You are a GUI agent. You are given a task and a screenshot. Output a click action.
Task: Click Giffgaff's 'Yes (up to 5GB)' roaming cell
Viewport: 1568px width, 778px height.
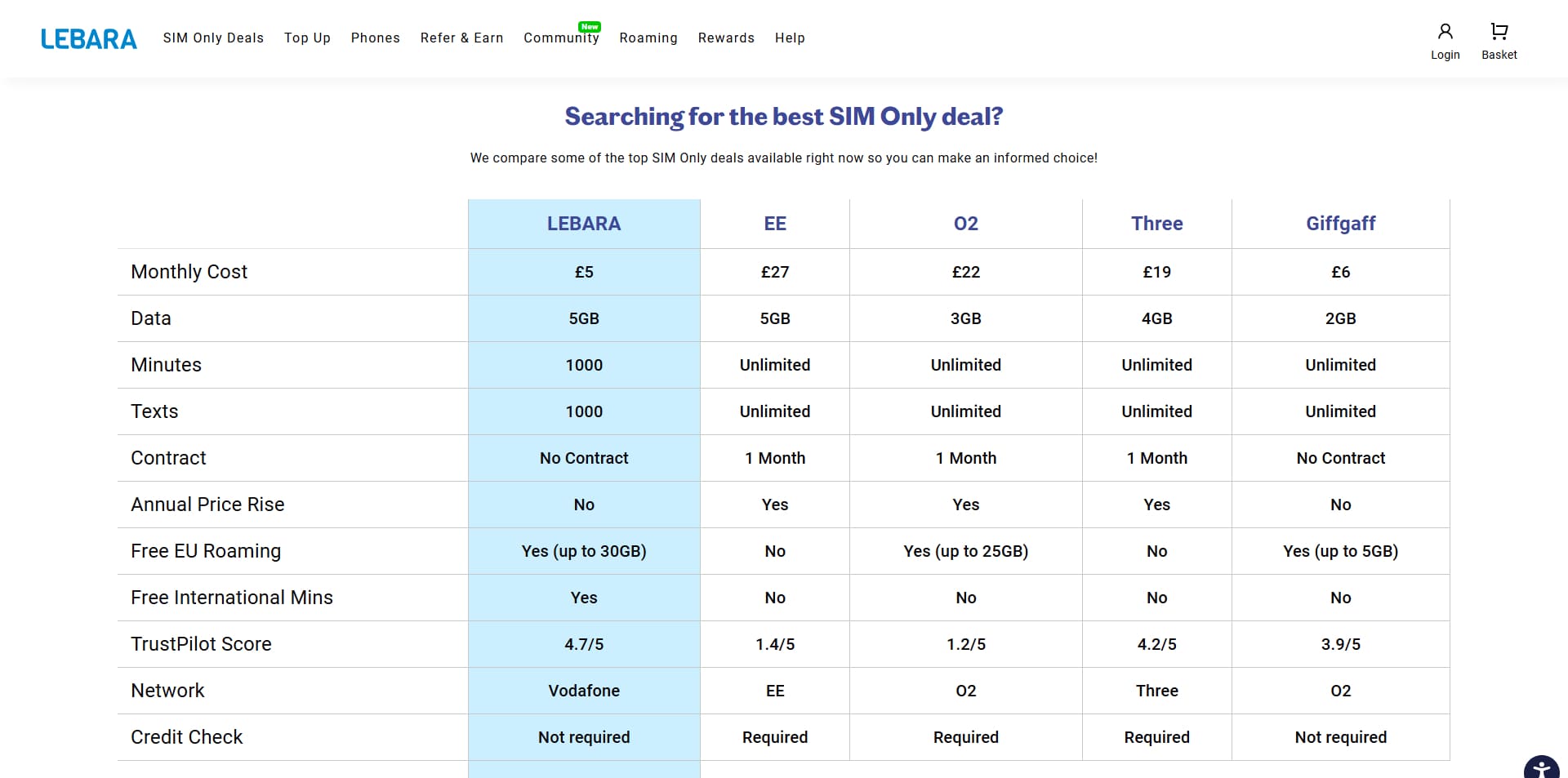[x=1341, y=551]
